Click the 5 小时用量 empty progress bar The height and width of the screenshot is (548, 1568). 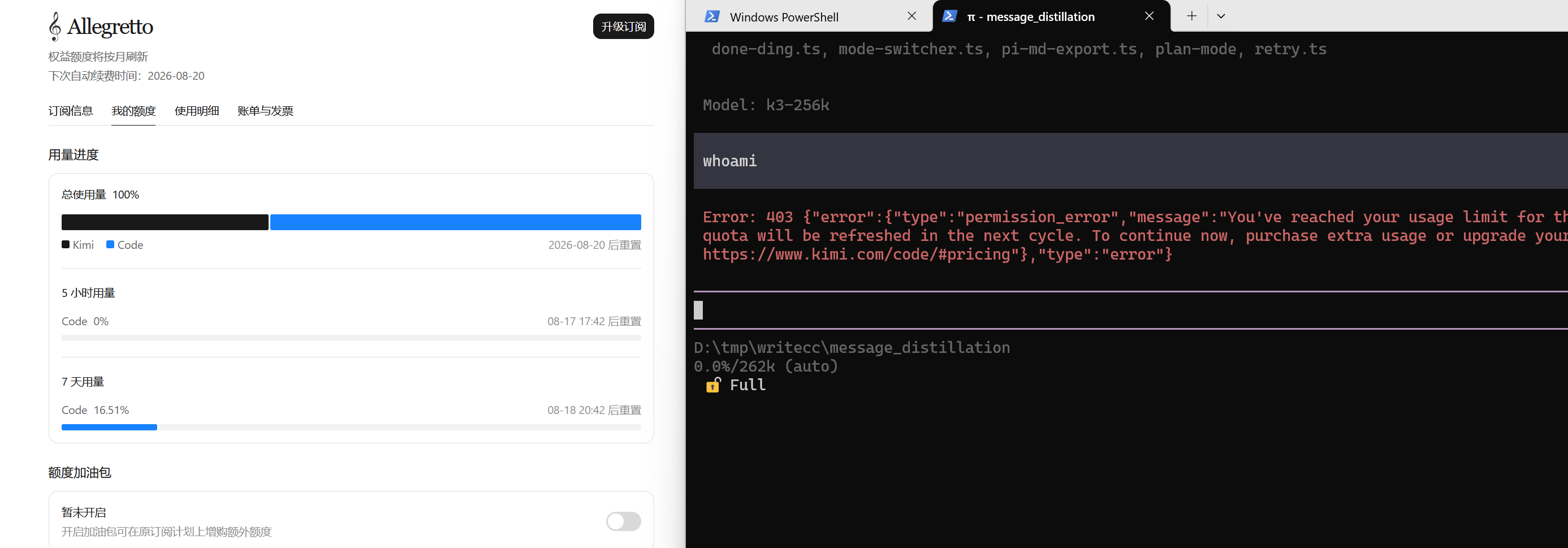pos(351,338)
